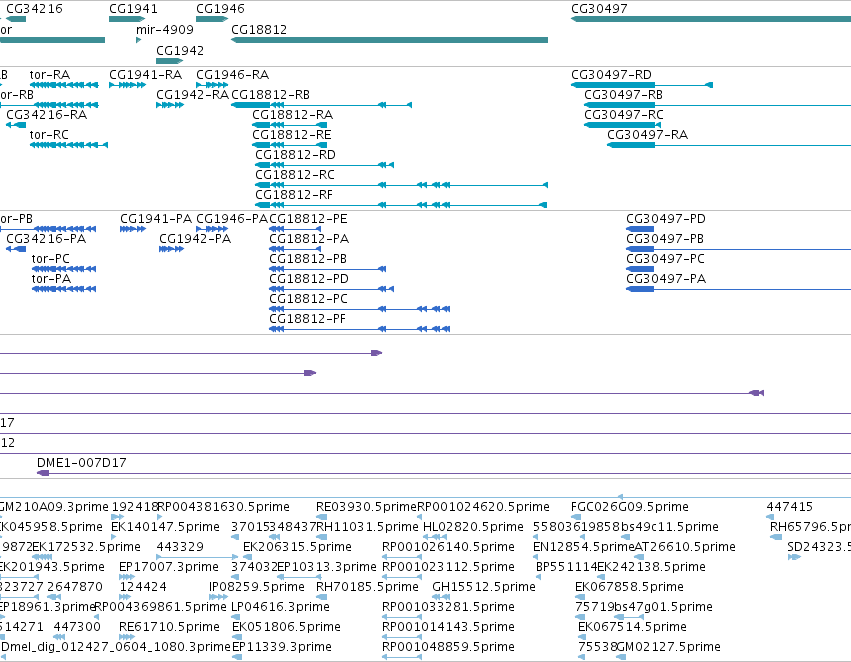
Task: Select transcript CG30497-RA
Action: (729, 145)
